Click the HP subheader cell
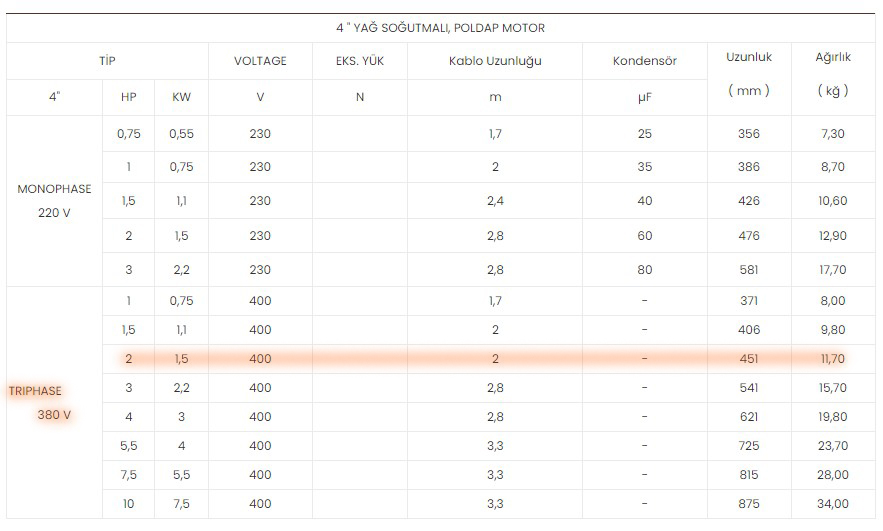The image size is (883, 531). (128, 97)
